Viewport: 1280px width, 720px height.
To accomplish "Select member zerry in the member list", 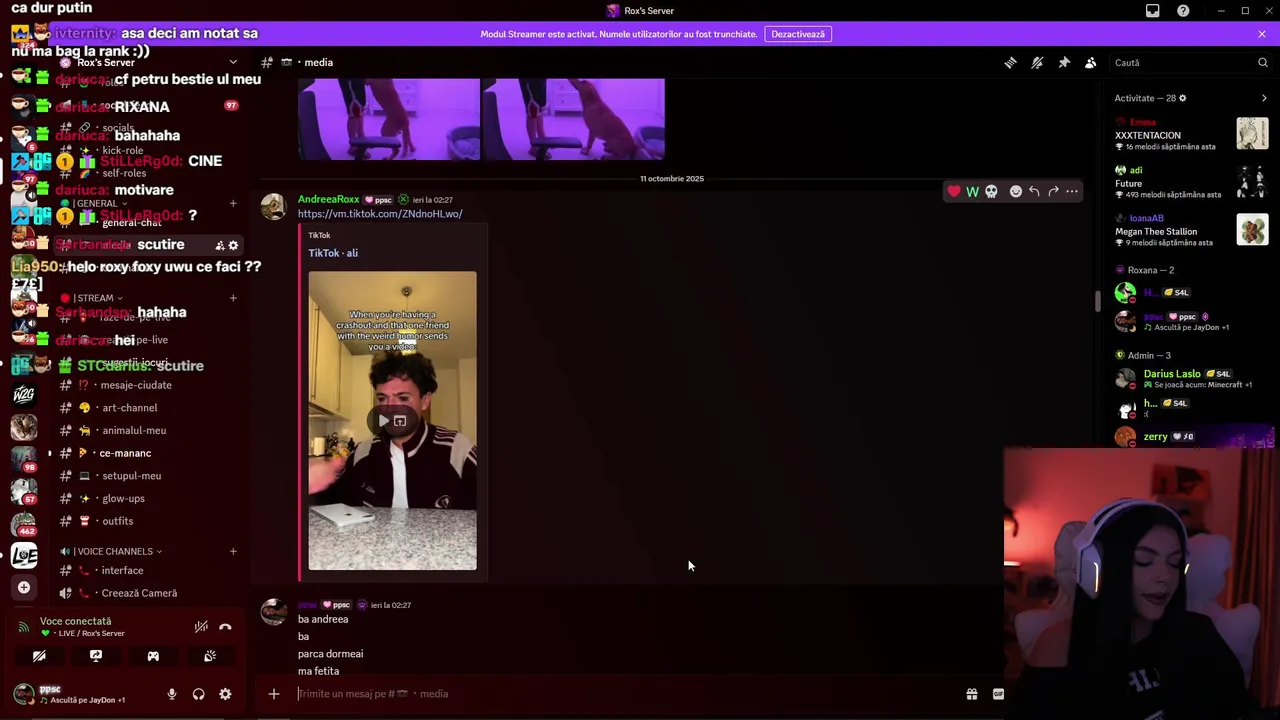I will tap(1193, 437).
